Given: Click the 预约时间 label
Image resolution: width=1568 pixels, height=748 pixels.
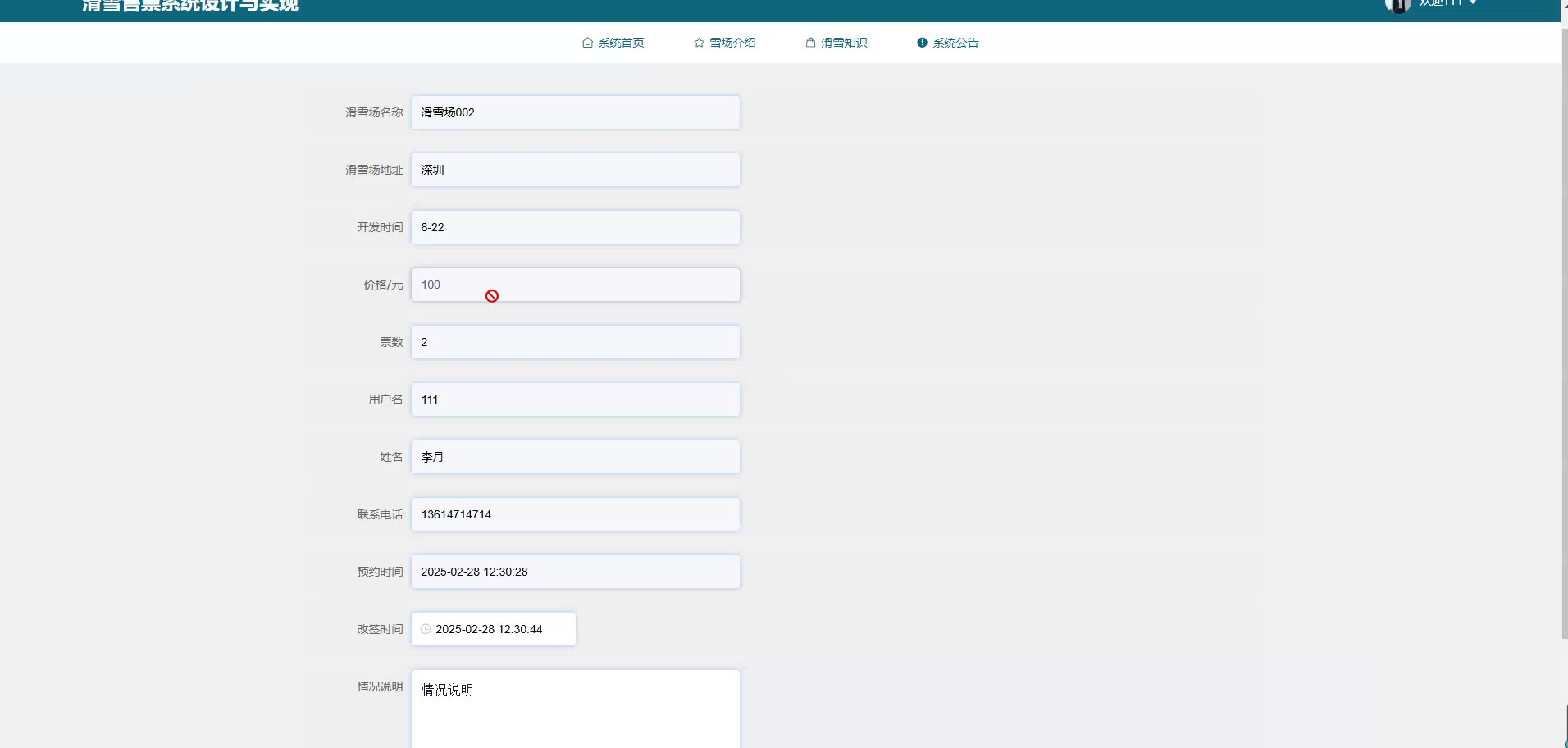Looking at the screenshot, I should pos(380,572).
